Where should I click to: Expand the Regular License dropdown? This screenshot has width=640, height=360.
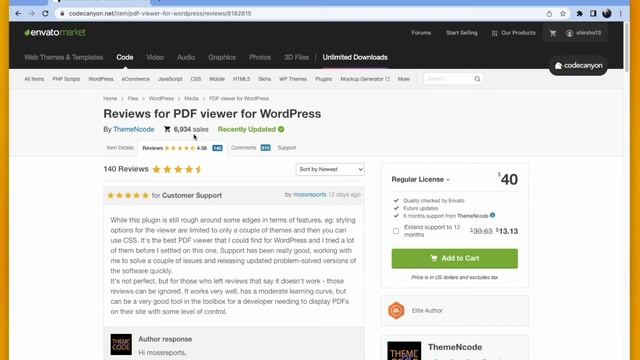(420, 180)
